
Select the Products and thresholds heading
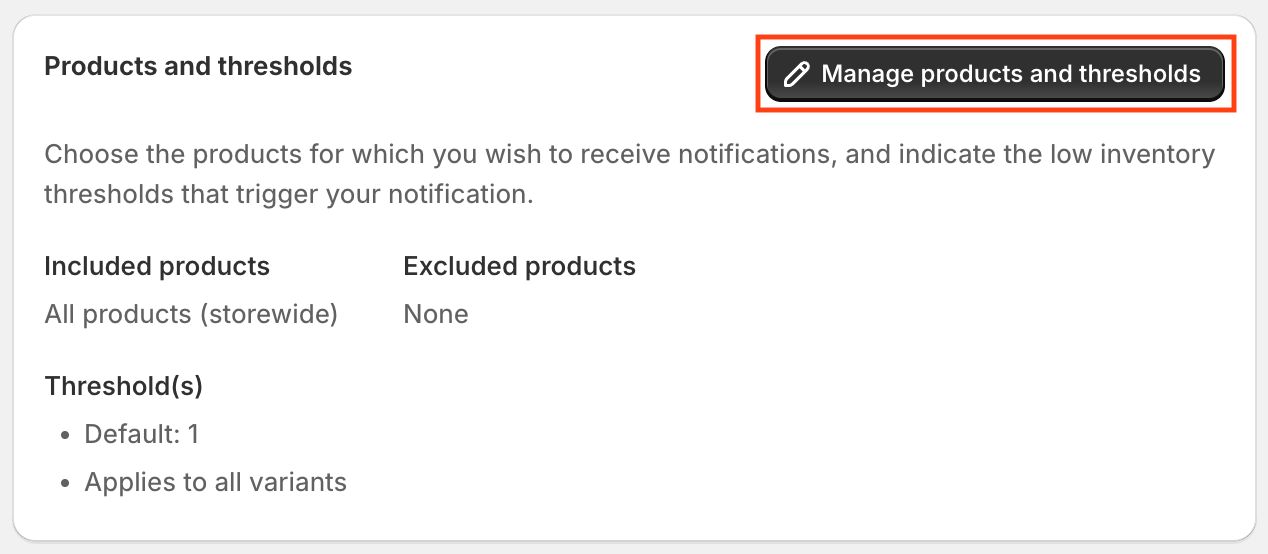199,67
